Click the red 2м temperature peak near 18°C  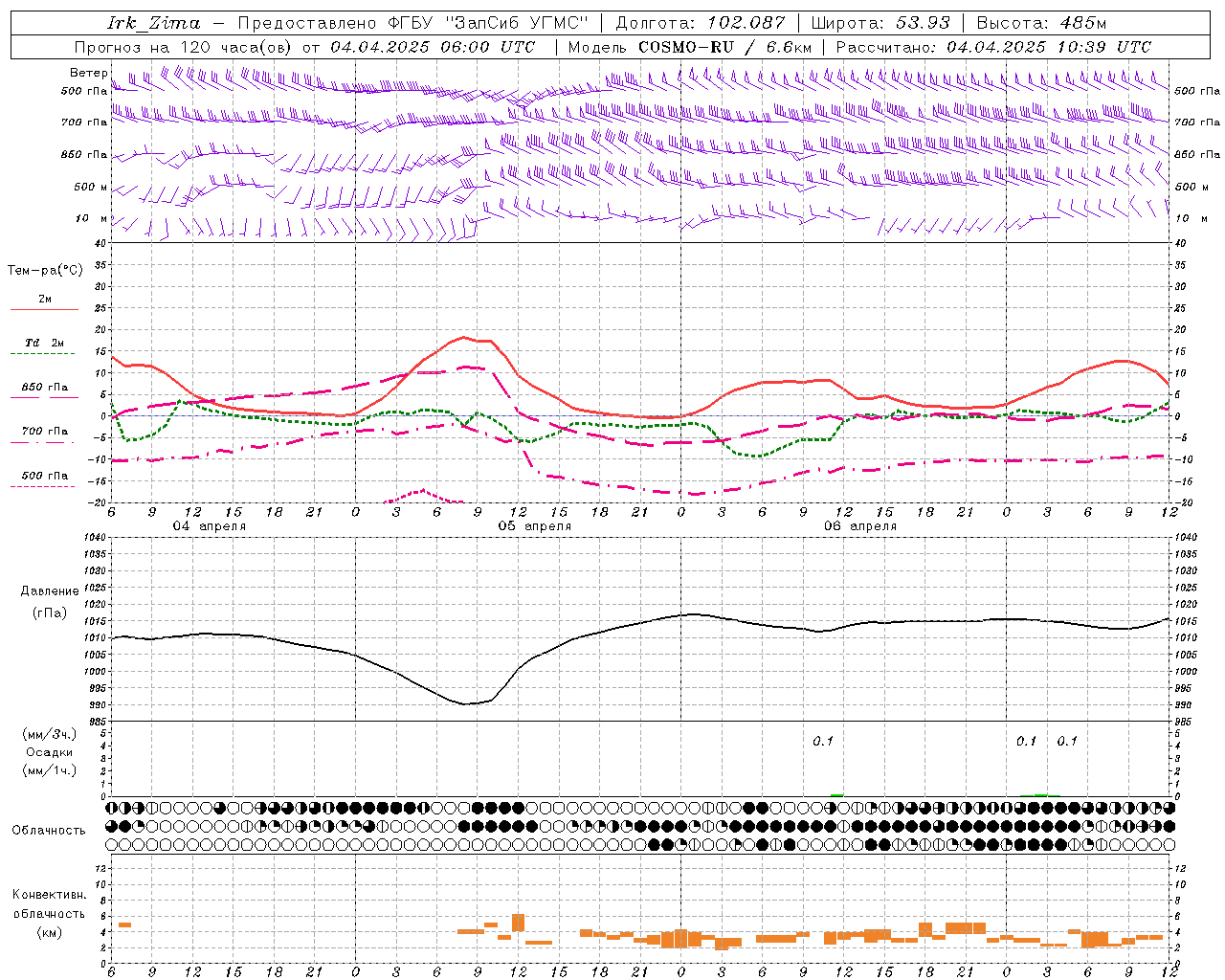pyautogui.click(x=463, y=337)
